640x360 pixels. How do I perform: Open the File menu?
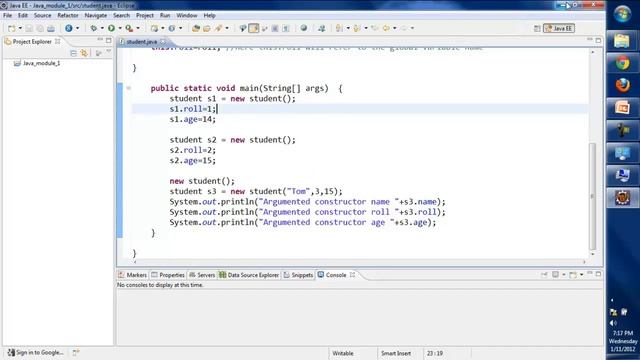click(x=8, y=16)
